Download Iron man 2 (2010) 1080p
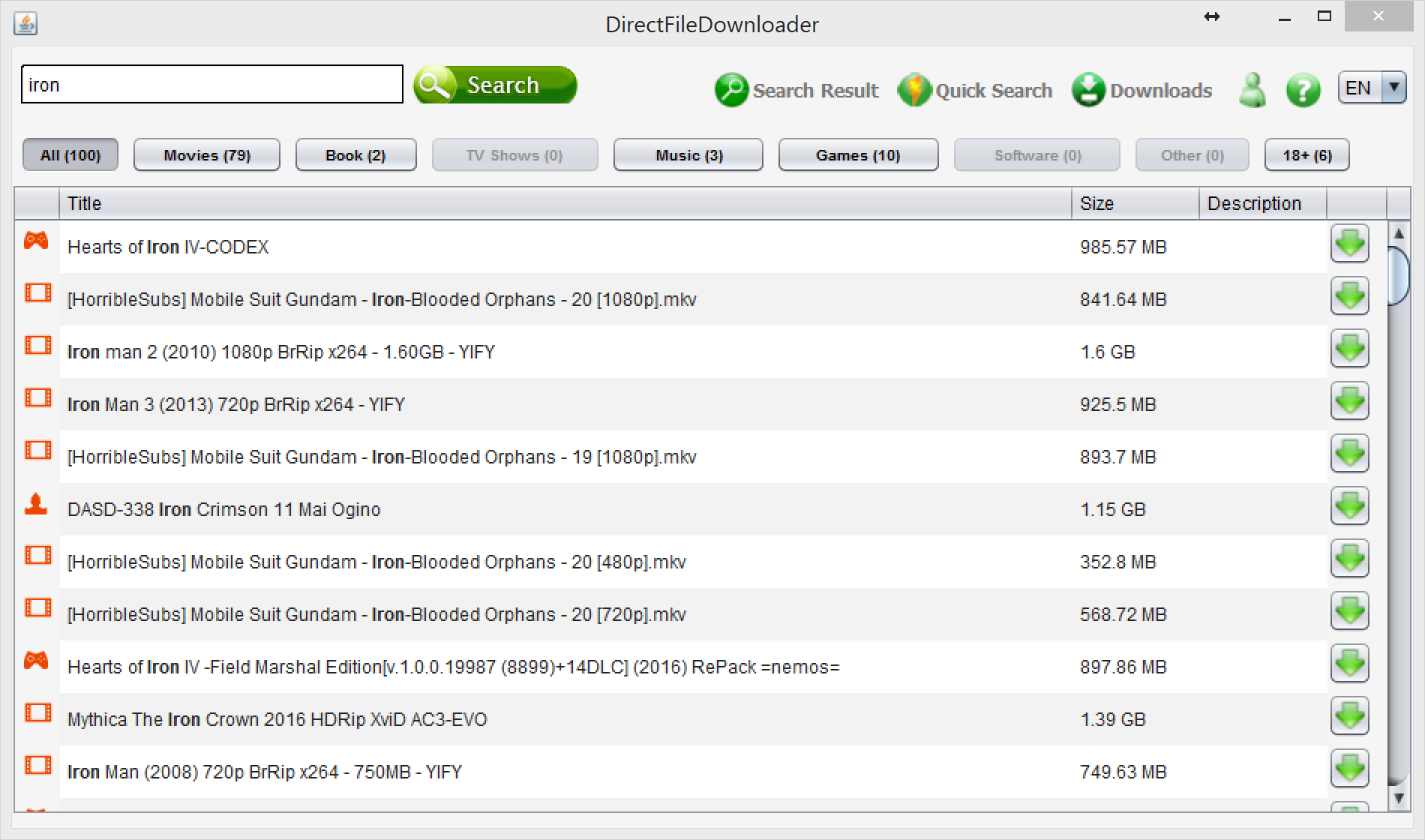1425x840 pixels. tap(1350, 349)
